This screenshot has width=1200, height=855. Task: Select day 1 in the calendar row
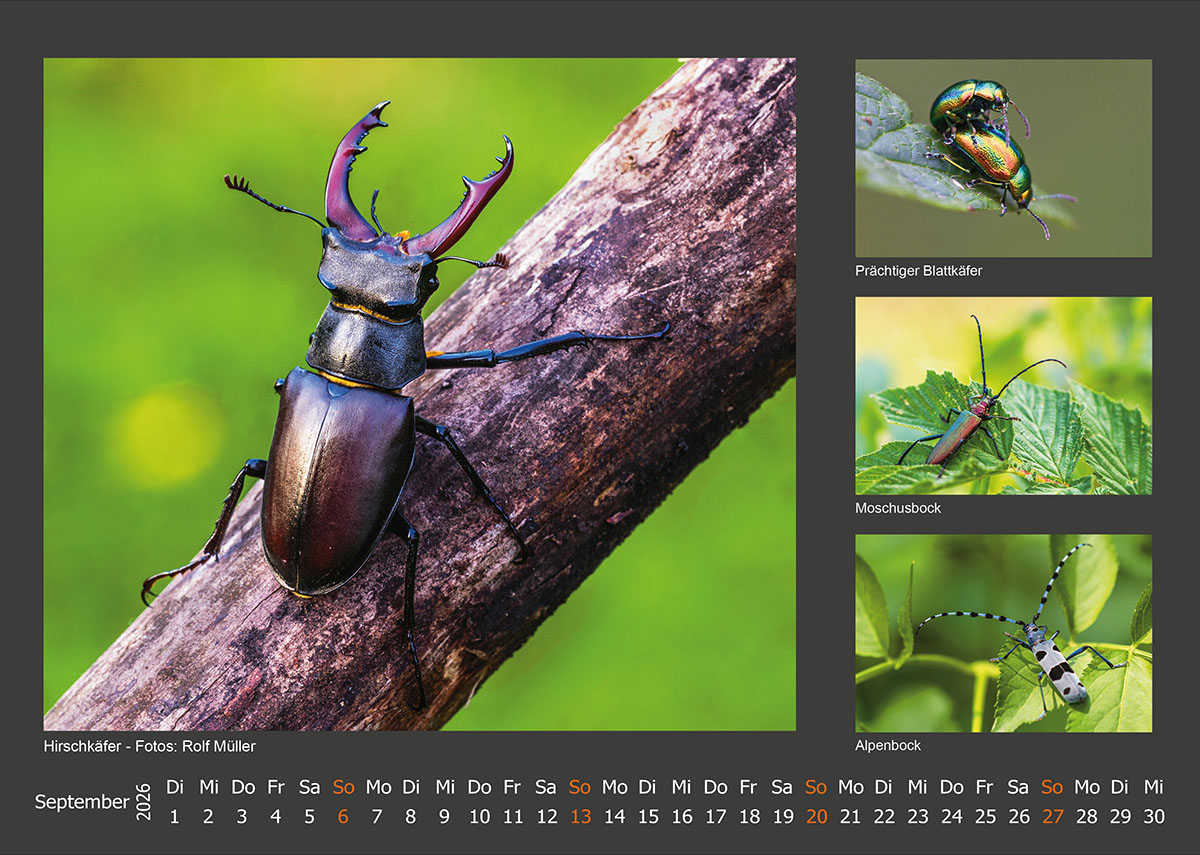(174, 816)
